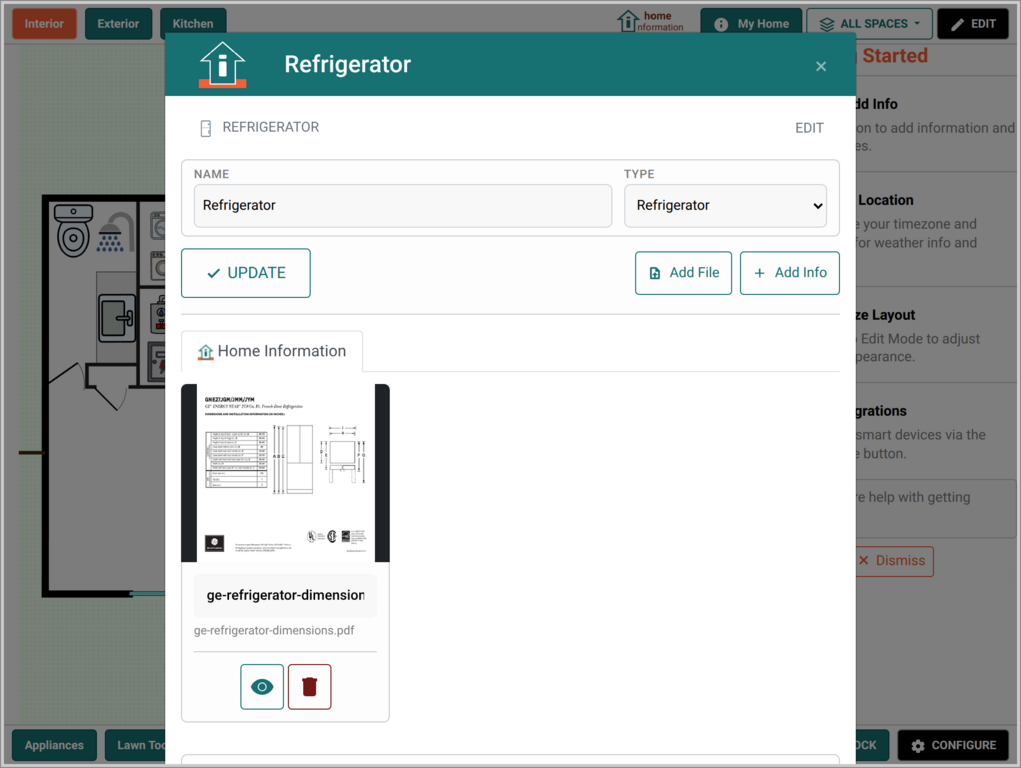
Task: Click the CONFIGURE button
Action: click(953, 745)
